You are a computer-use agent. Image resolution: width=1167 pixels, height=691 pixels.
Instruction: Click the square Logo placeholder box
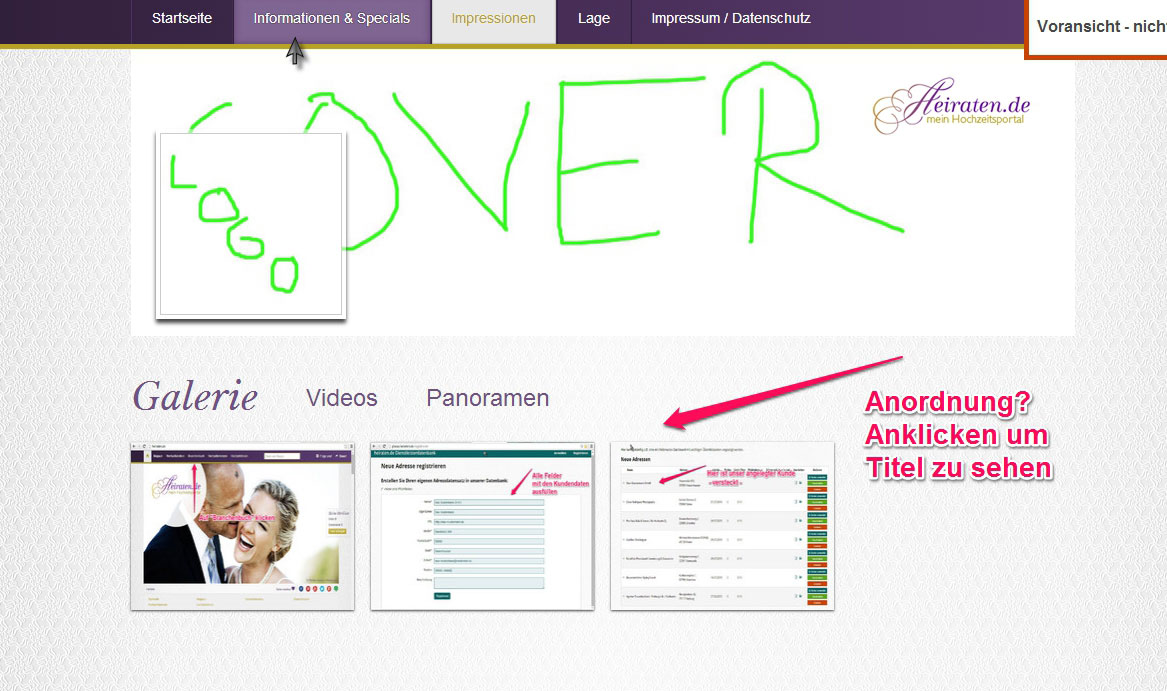click(251, 226)
